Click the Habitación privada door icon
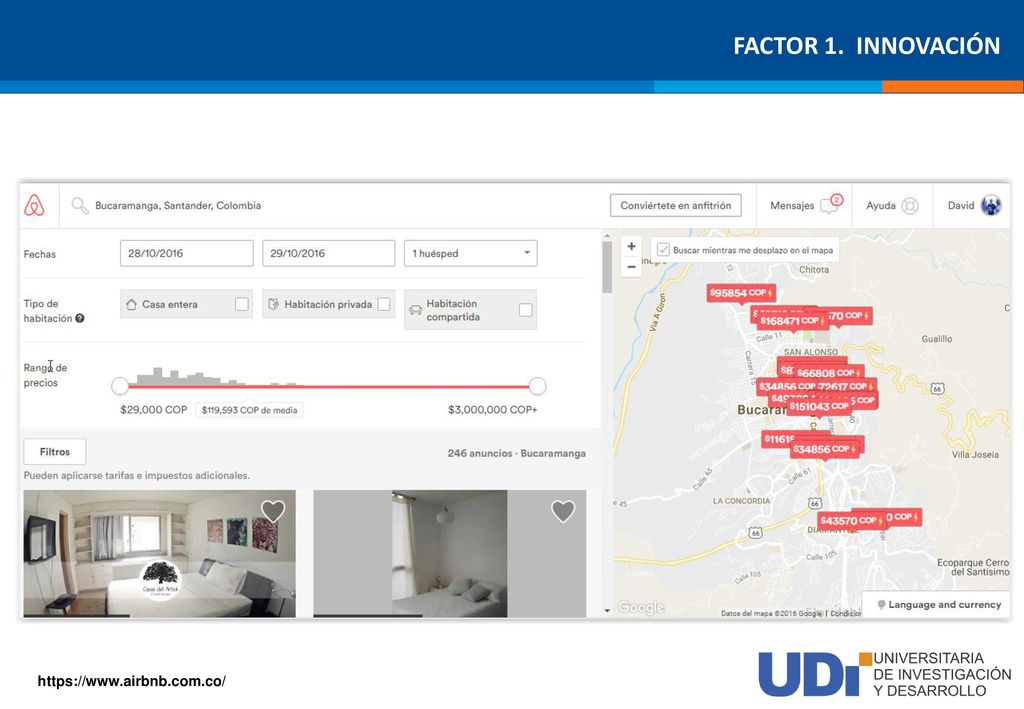The height and width of the screenshot is (709, 1024). (x=274, y=304)
